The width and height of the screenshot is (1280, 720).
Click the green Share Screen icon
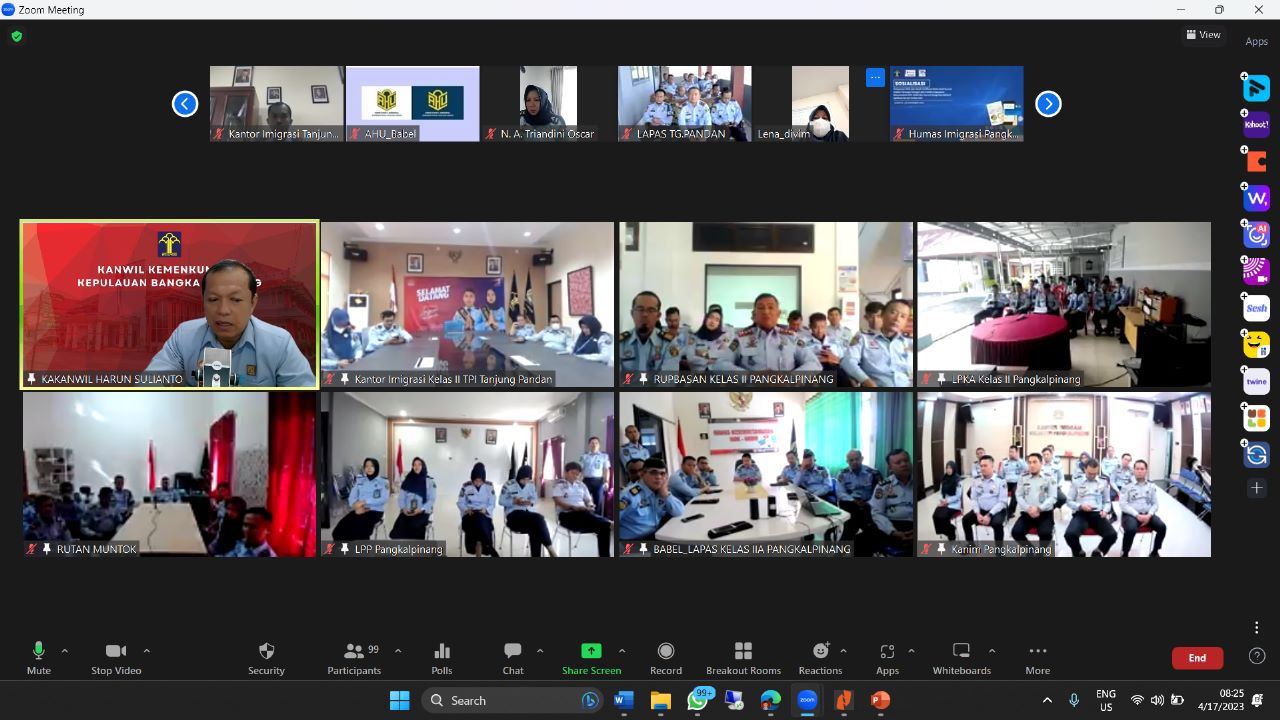[x=591, y=650]
